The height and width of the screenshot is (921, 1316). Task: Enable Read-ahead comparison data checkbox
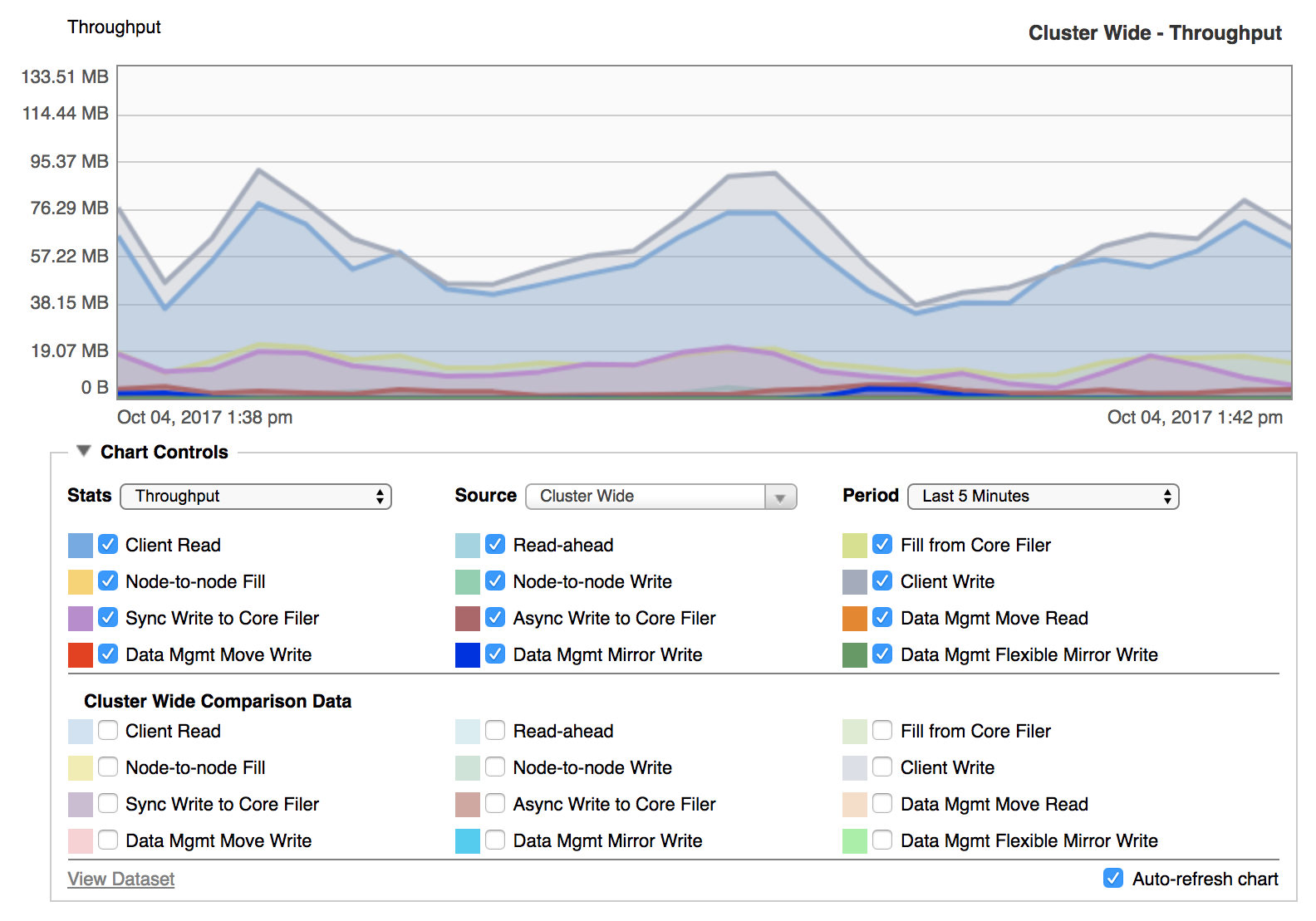(x=495, y=731)
